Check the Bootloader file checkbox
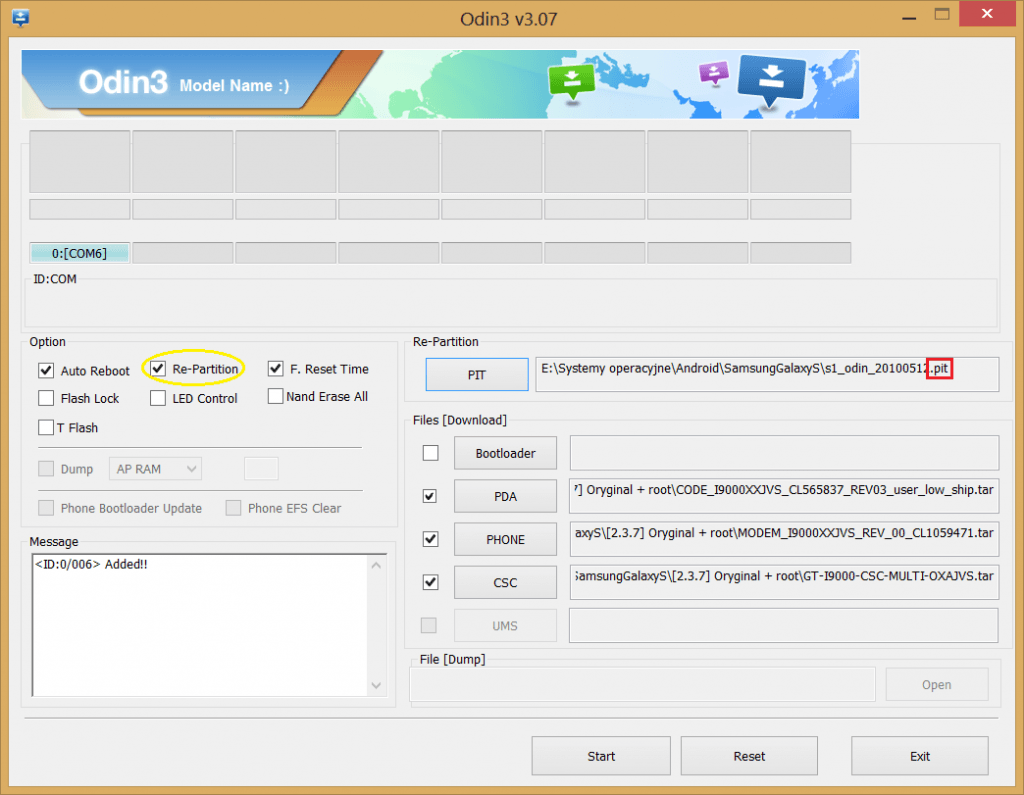 (x=430, y=453)
